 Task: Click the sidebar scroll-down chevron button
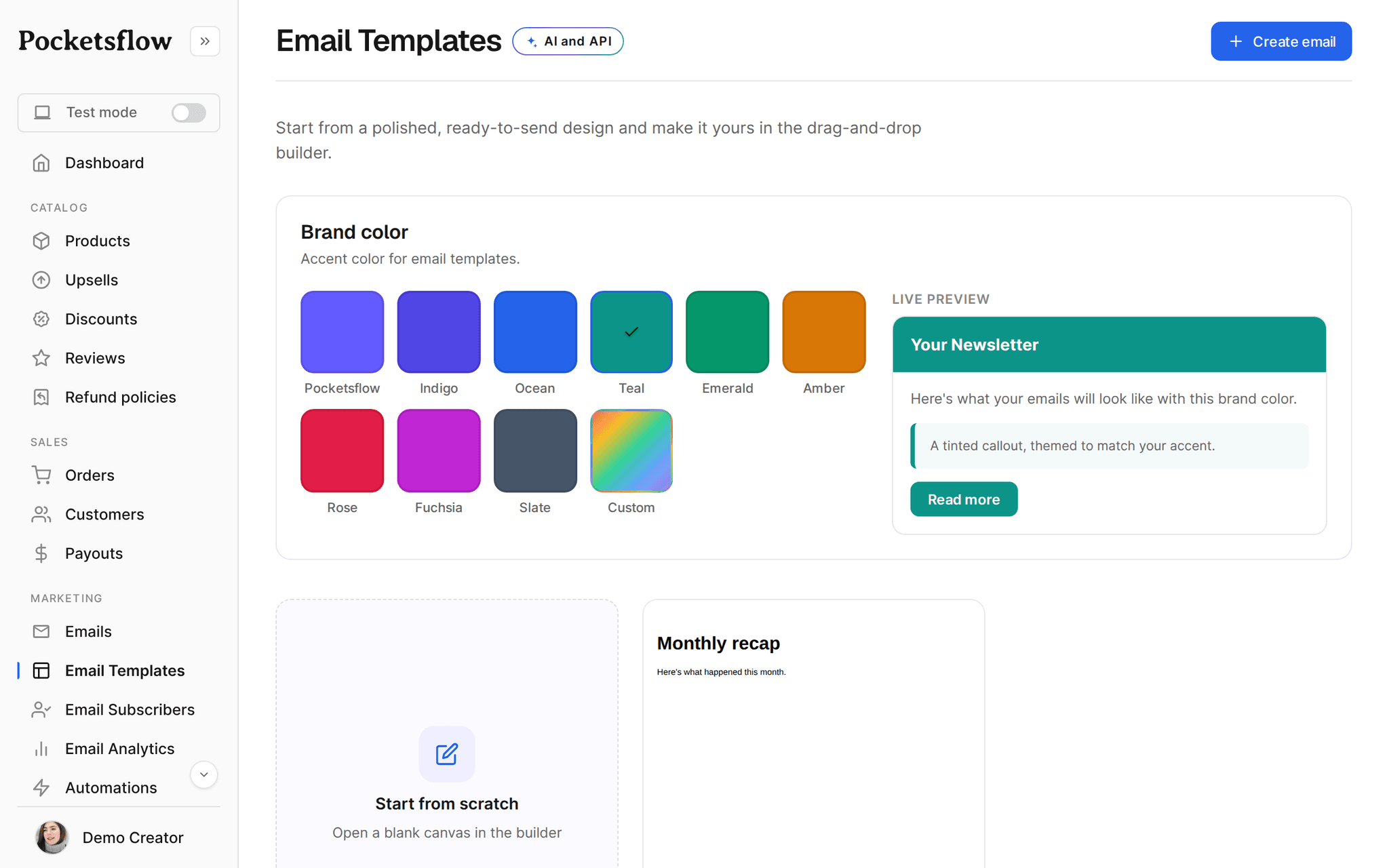pos(203,774)
